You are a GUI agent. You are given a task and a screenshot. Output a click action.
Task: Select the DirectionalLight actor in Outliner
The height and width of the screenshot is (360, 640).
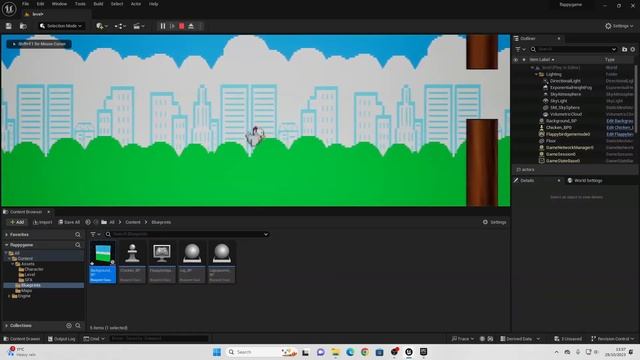tap(565, 81)
